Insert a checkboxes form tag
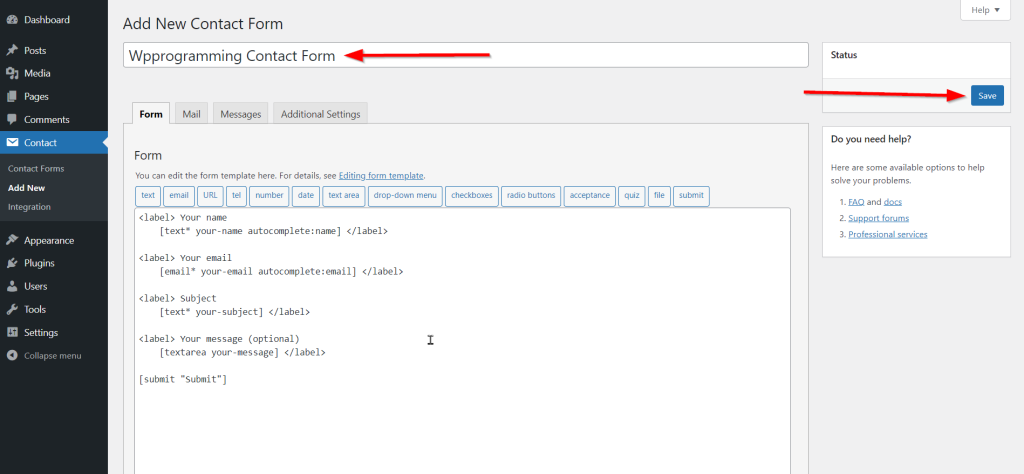 (472, 196)
